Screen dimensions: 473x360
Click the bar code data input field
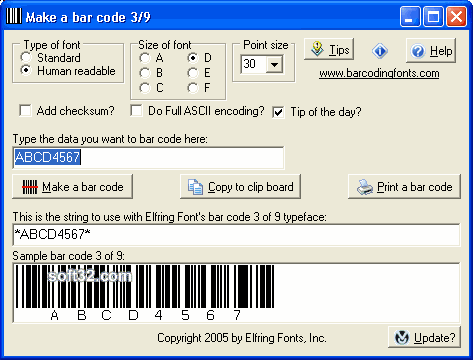(148, 157)
